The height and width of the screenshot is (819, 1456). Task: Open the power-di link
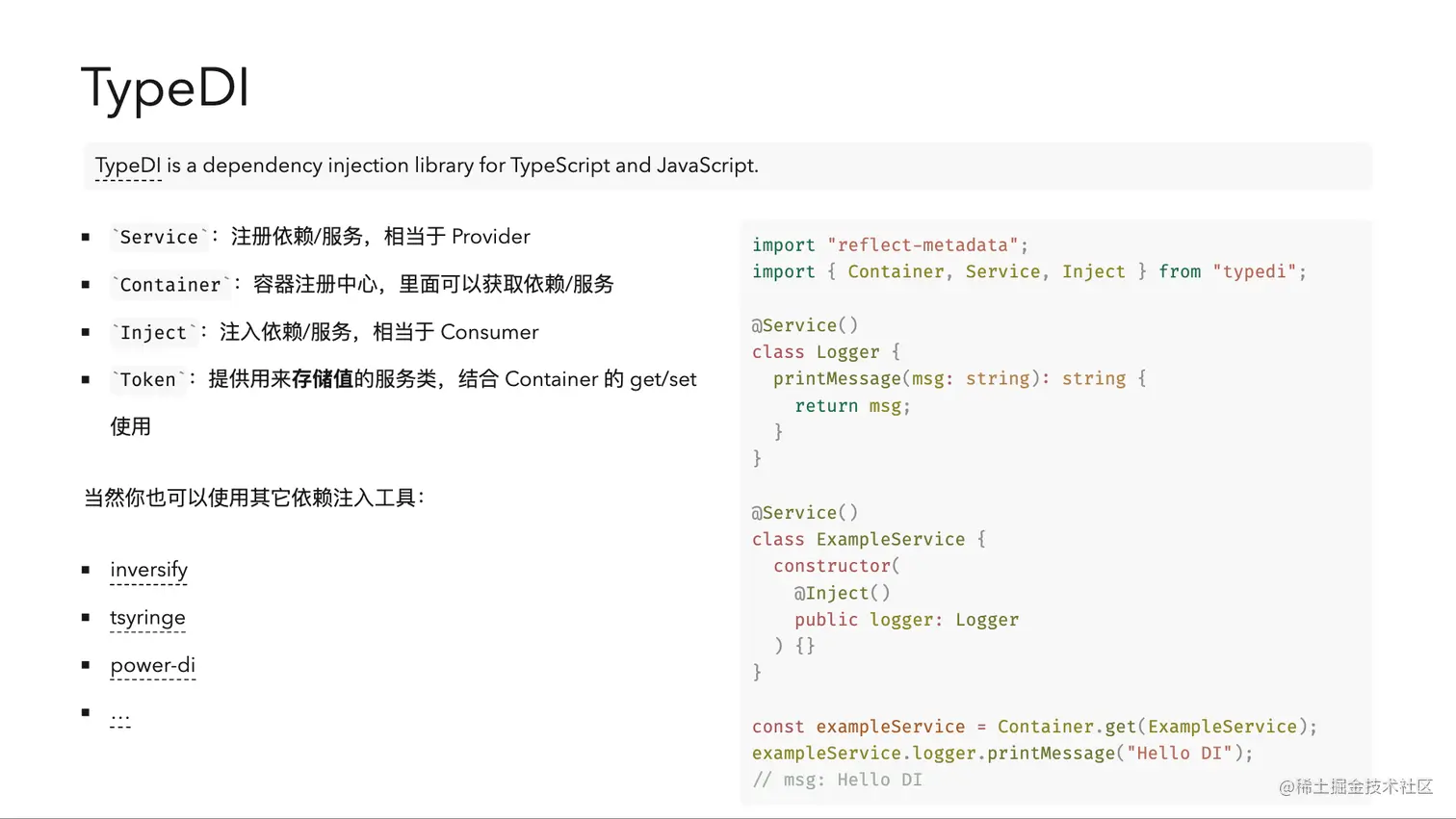point(152,665)
